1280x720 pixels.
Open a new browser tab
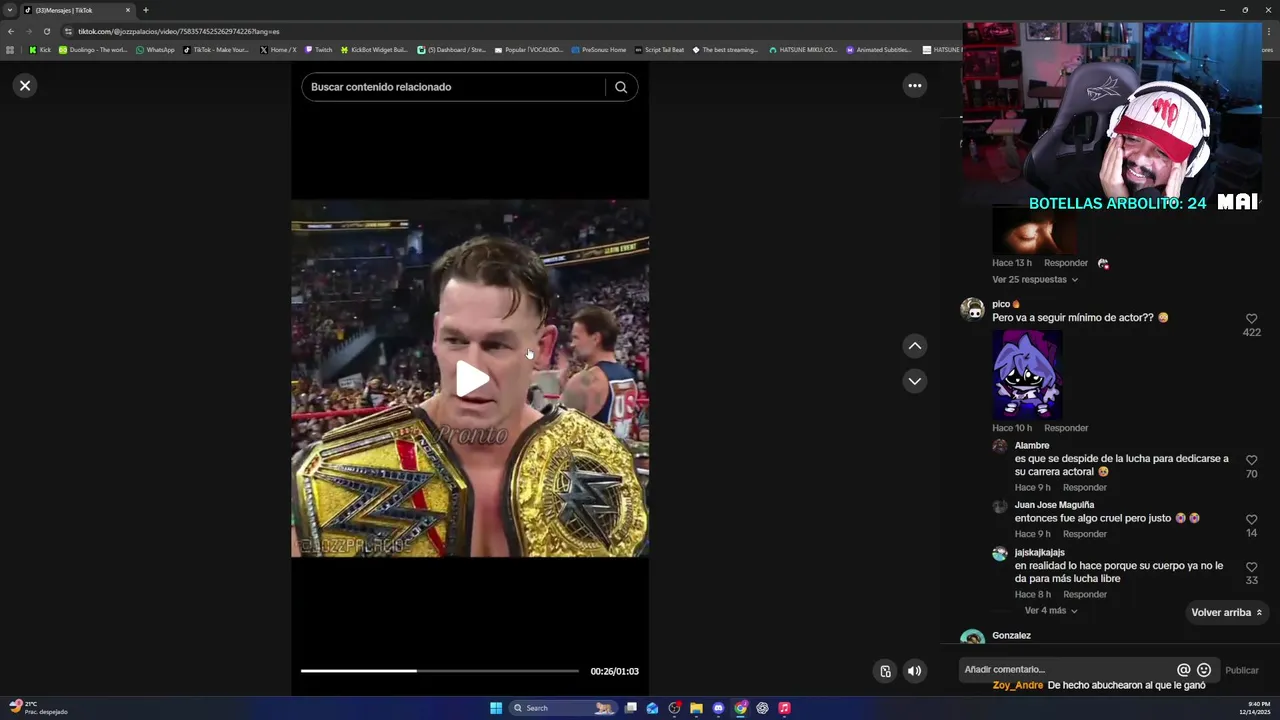pyautogui.click(x=146, y=10)
